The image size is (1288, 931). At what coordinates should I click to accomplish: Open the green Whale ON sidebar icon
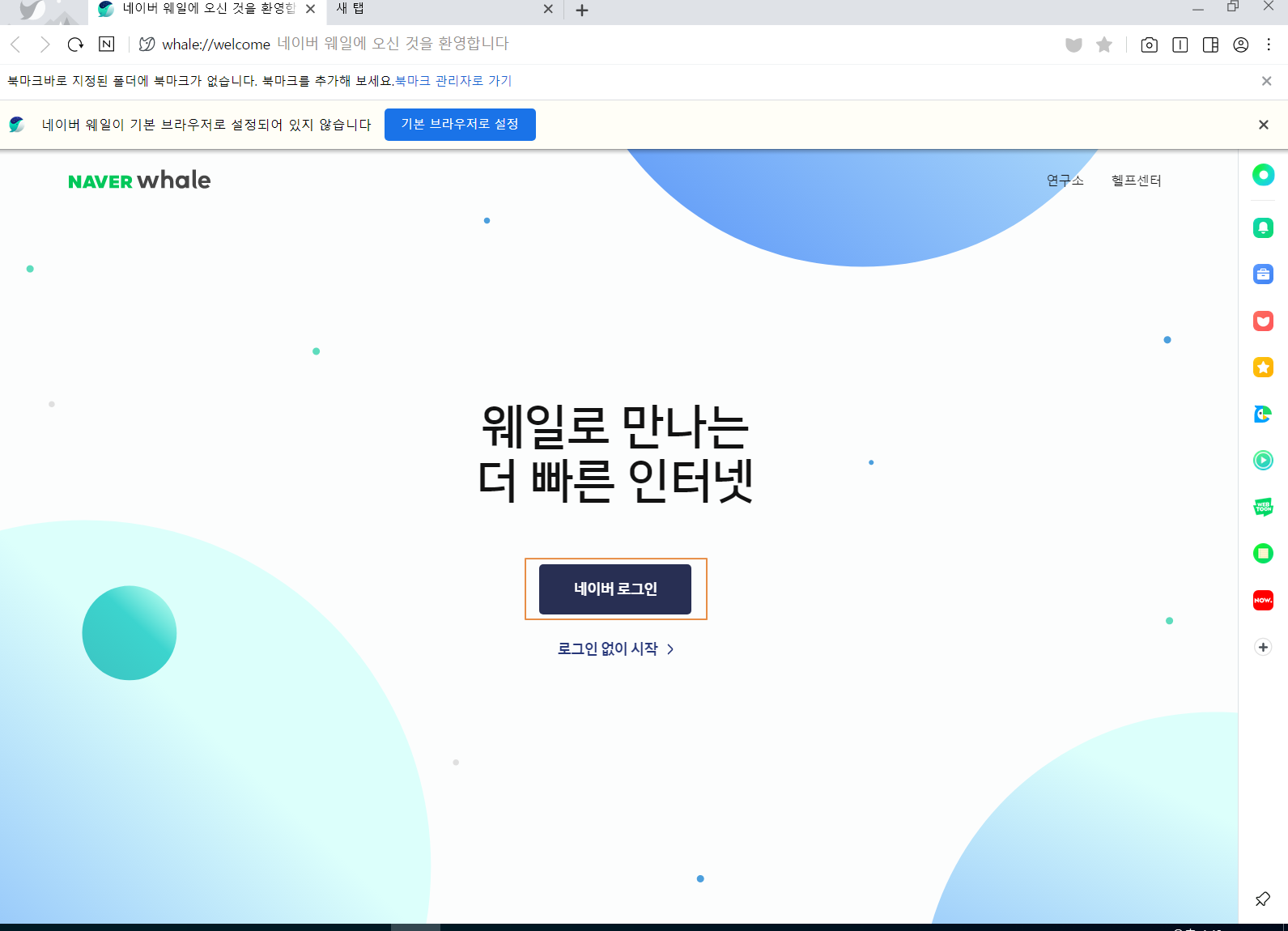pyautogui.click(x=1263, y=175)
